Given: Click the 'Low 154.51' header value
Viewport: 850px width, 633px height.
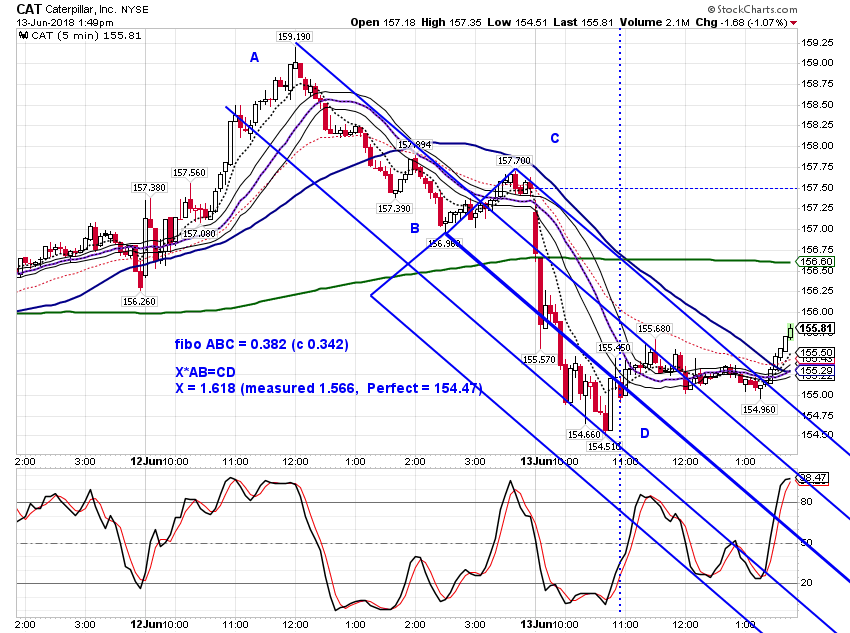Looking at the screenshot, I should pos(517,22).
